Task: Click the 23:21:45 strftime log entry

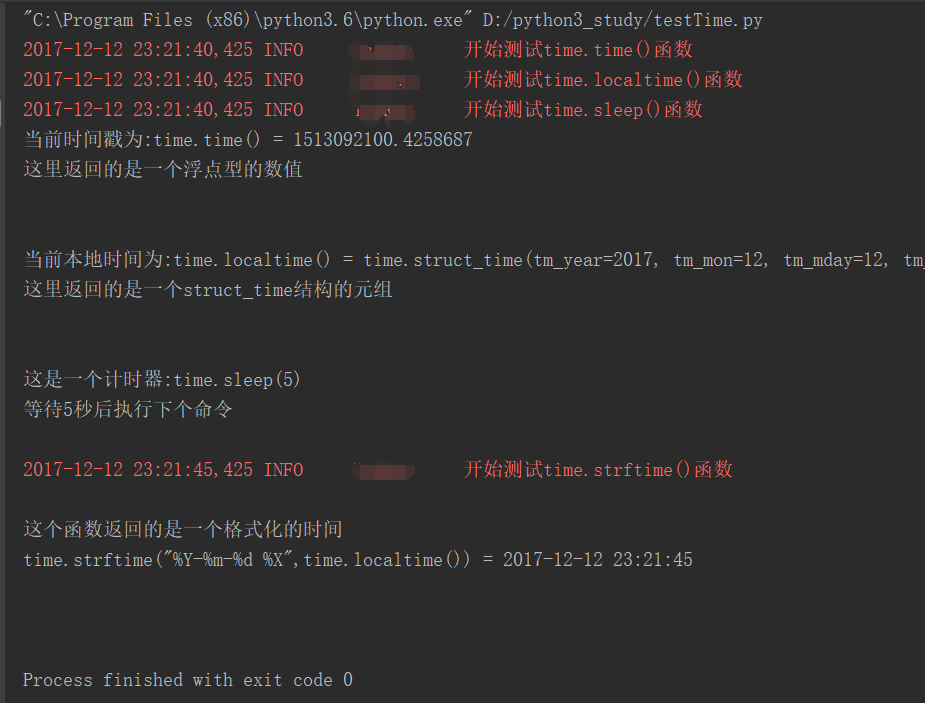Action: click(x=378, y=470)
